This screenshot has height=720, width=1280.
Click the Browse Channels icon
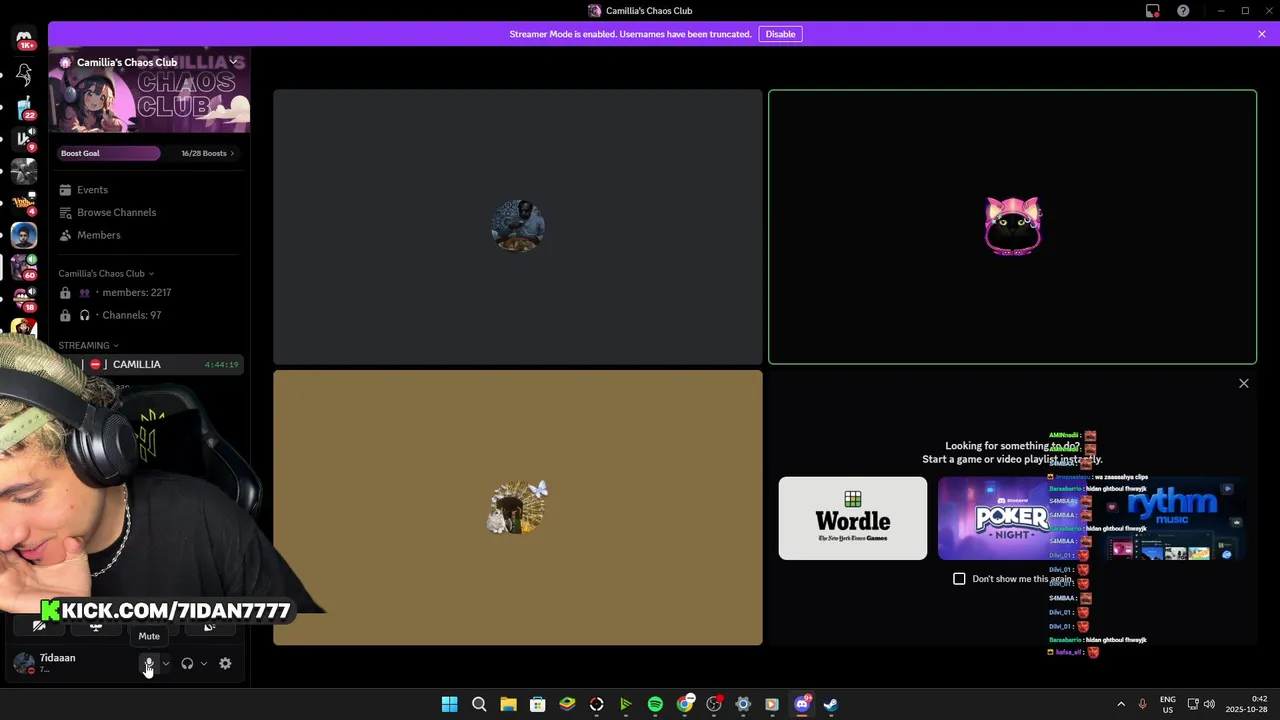tap(65, 212)
